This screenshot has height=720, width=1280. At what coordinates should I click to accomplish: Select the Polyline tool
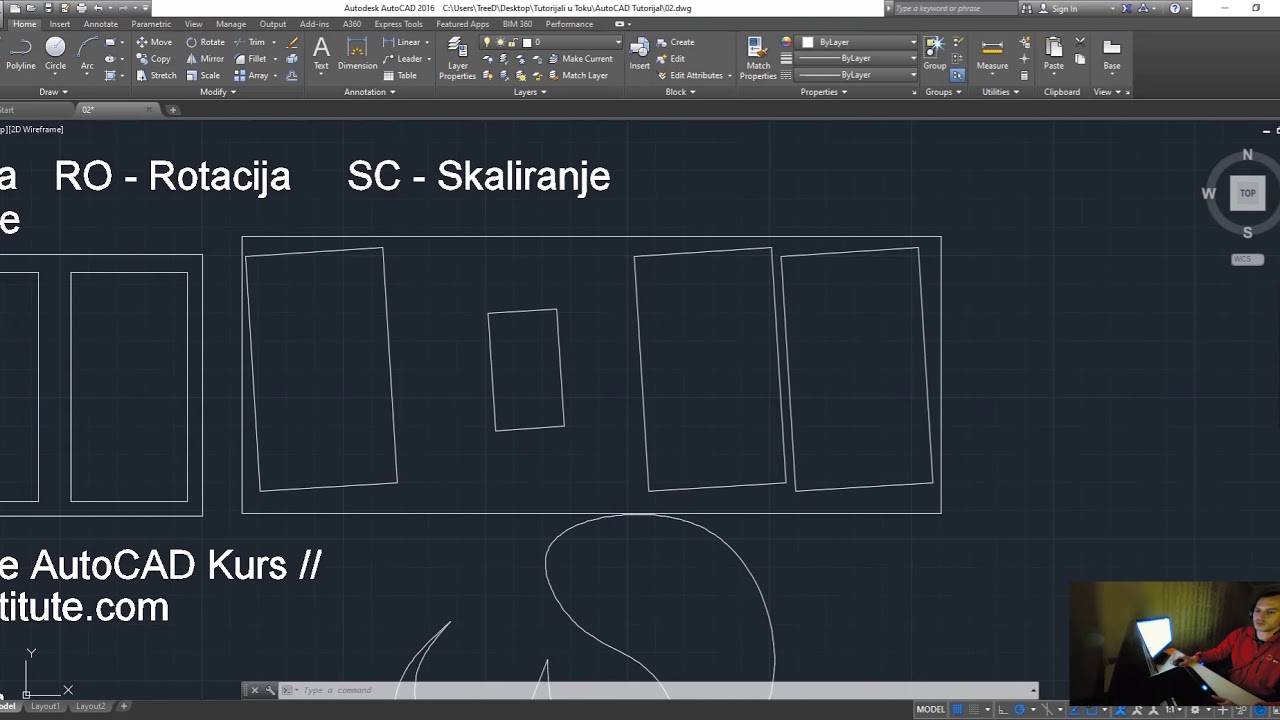20,53
